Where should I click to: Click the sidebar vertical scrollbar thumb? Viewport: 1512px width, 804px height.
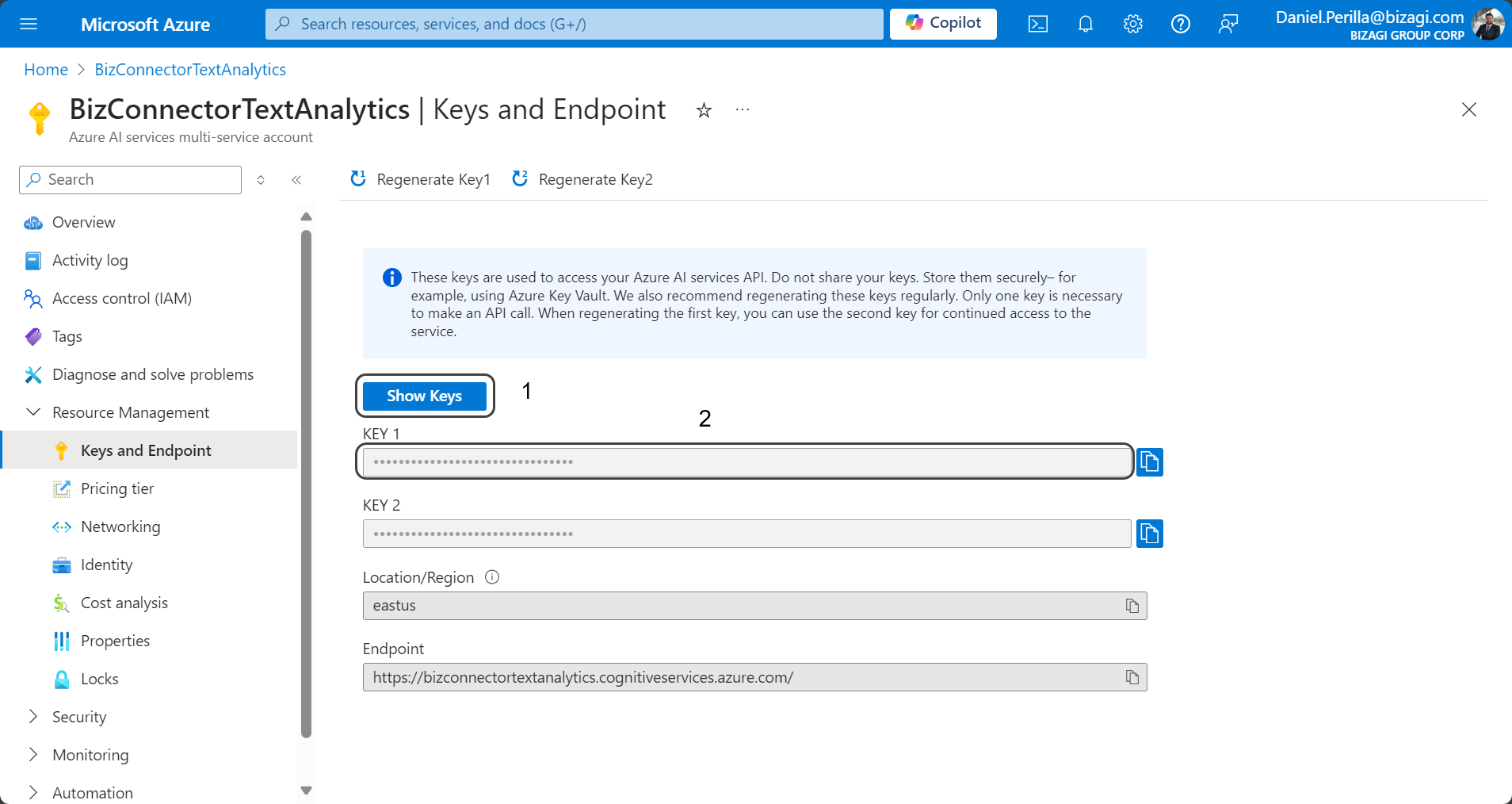point(307,484)
